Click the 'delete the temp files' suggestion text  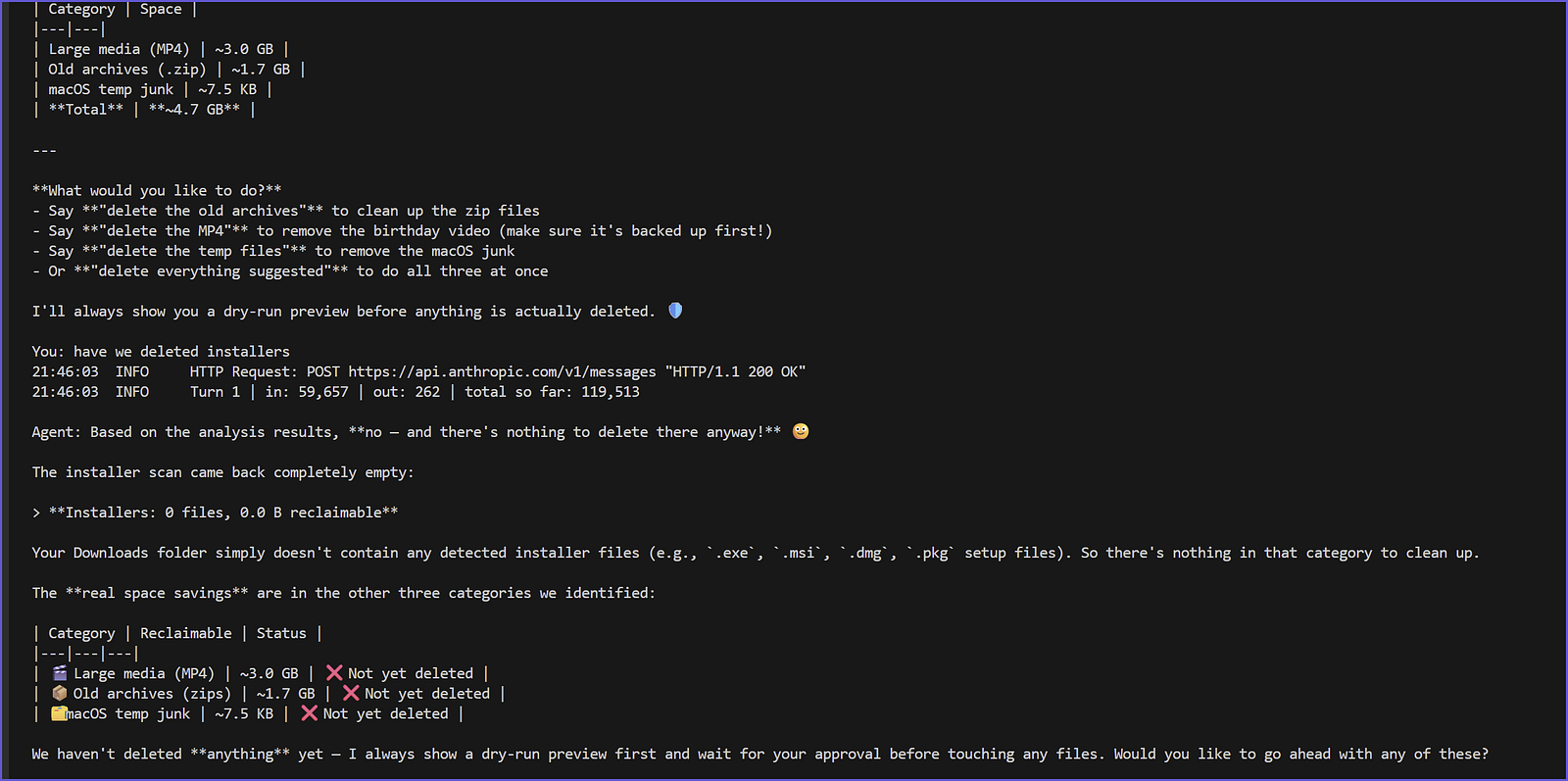tap(194, 251)
